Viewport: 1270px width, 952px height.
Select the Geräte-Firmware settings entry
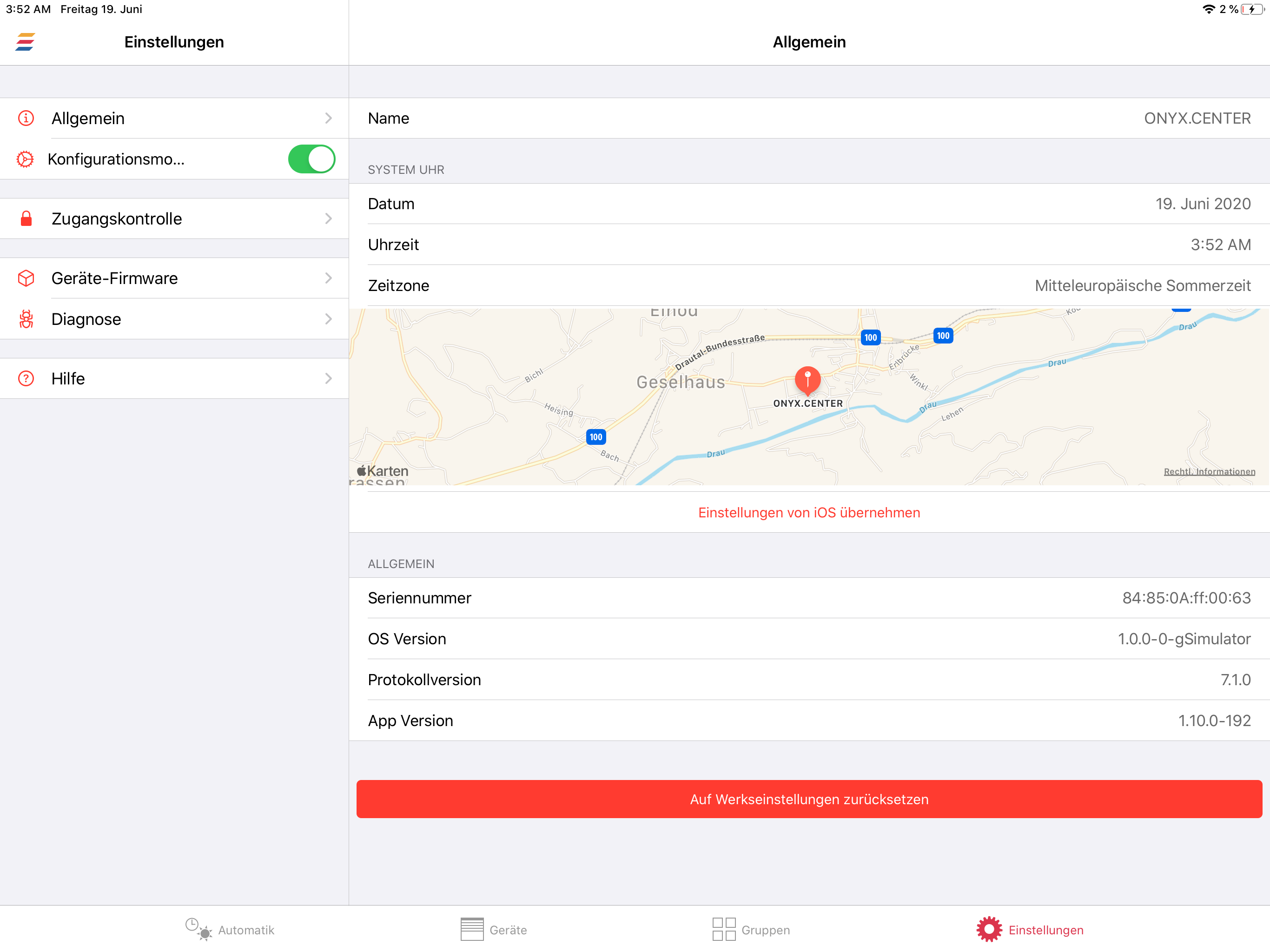point(174,278)
